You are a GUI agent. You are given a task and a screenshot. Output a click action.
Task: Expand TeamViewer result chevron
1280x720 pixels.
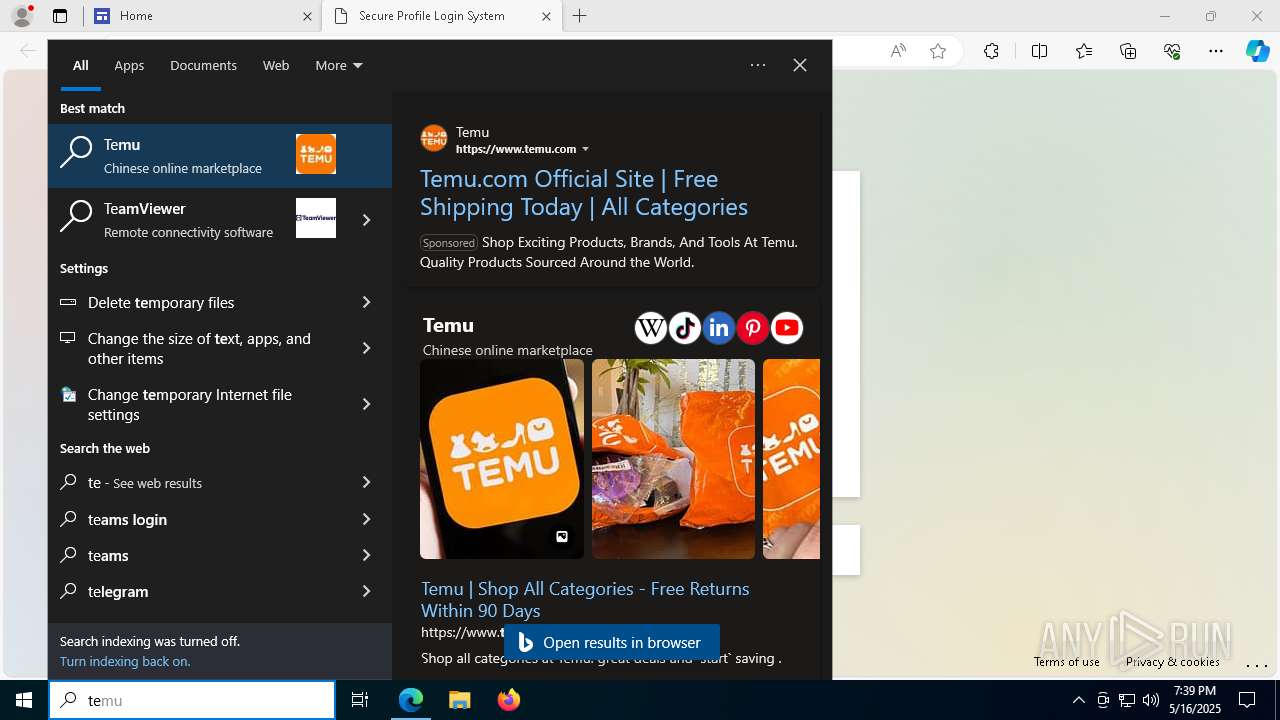click(366, 220)
